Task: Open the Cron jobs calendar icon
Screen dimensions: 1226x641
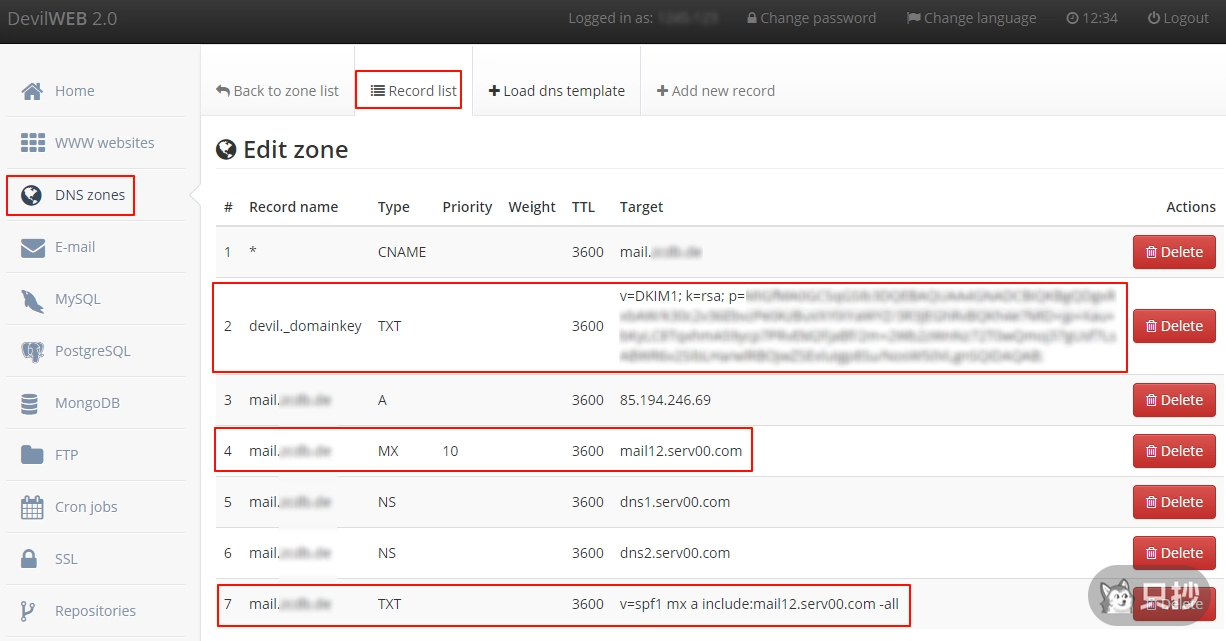Action: click(x=32, y=506)
